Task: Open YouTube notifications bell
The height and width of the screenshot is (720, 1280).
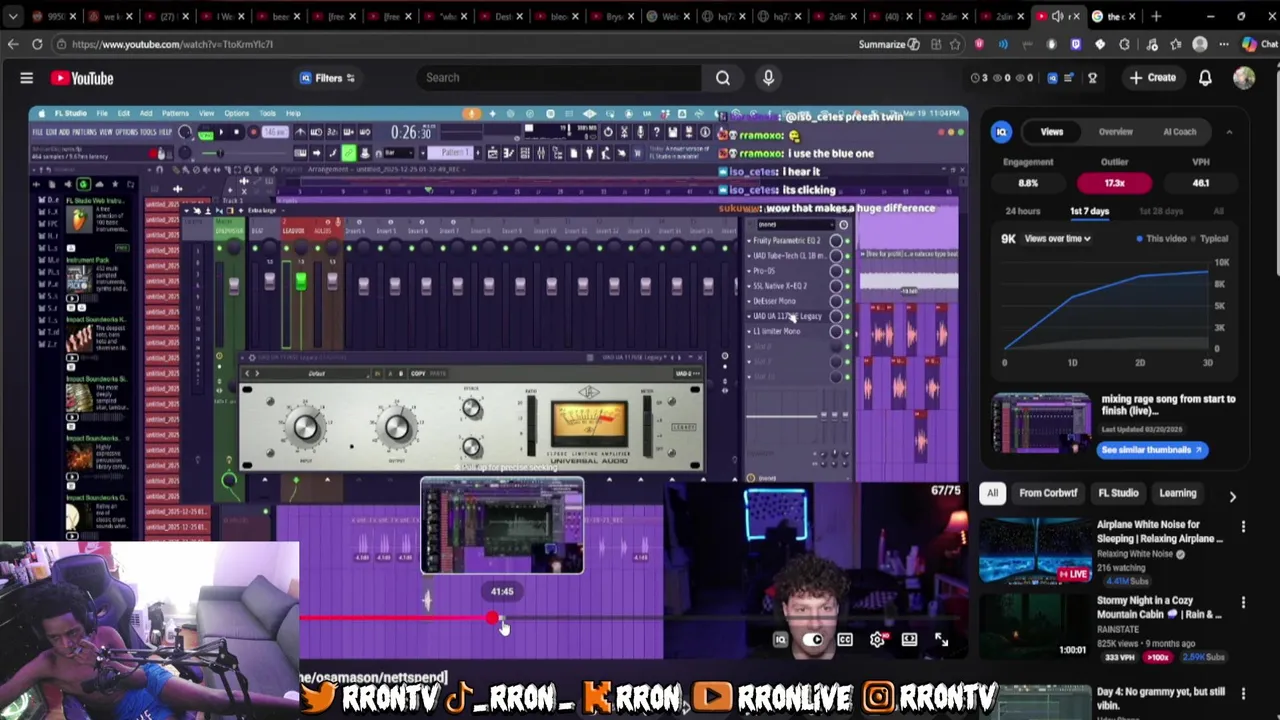Action: 1205,78
